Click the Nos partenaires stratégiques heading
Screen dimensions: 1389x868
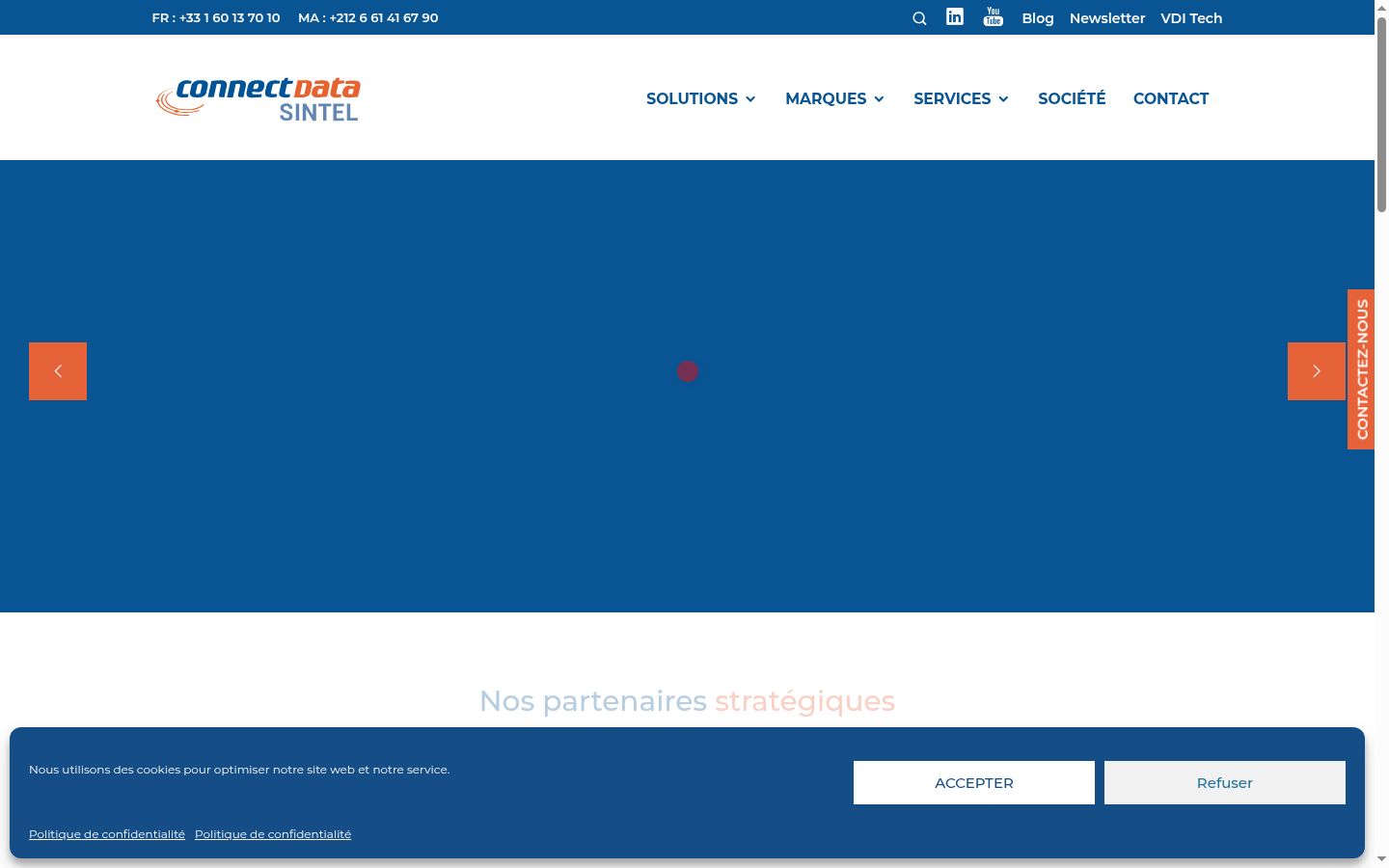pyautogui.click(x=688, y=701)
